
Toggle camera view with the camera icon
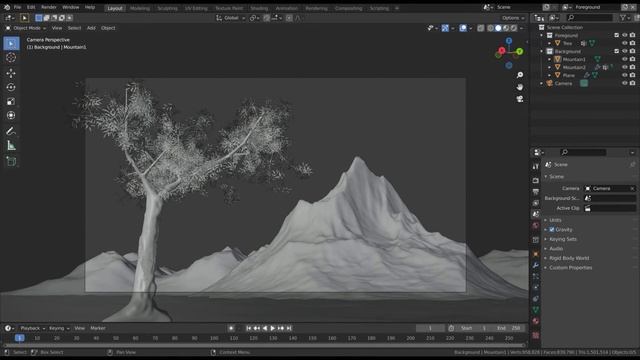(520, 99)
